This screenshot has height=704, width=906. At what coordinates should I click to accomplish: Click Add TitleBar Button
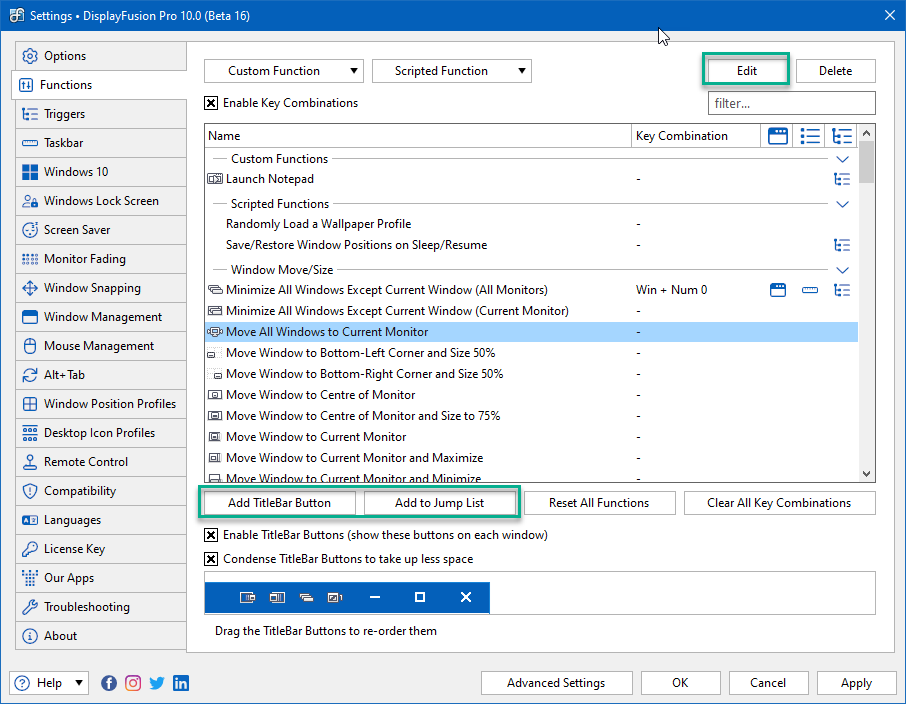tap(280, 503)
